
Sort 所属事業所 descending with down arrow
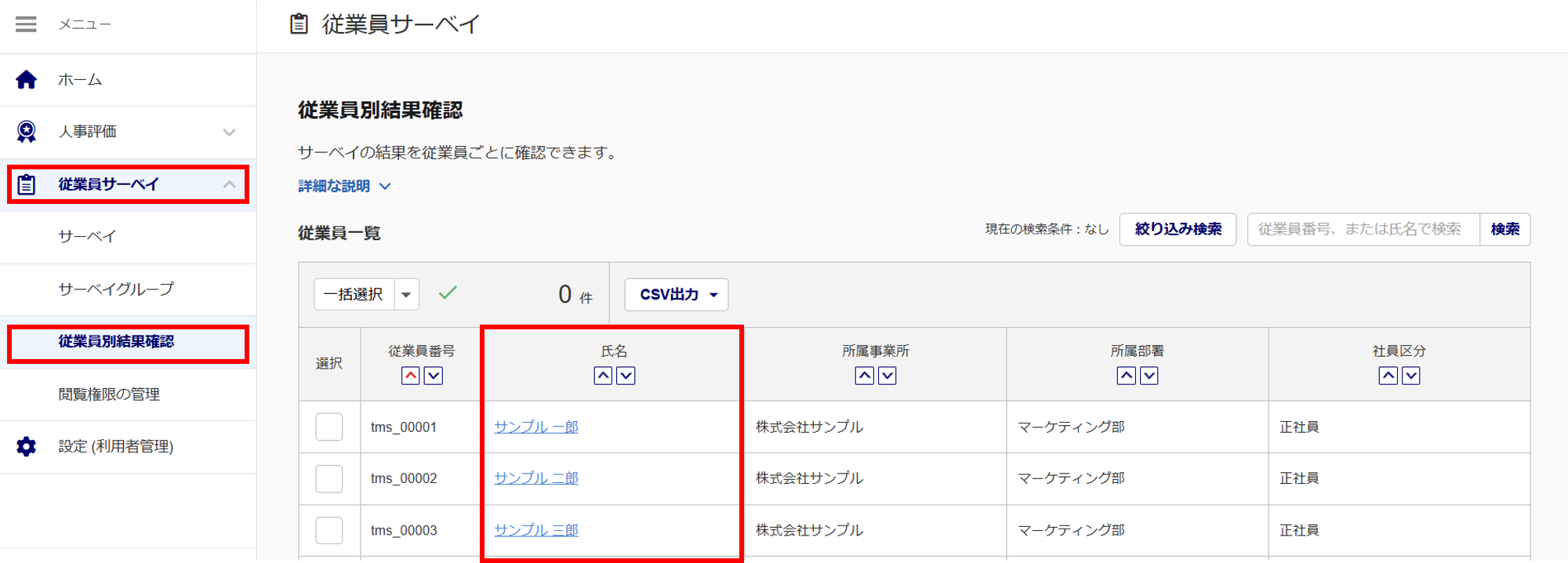click(887, 376)
